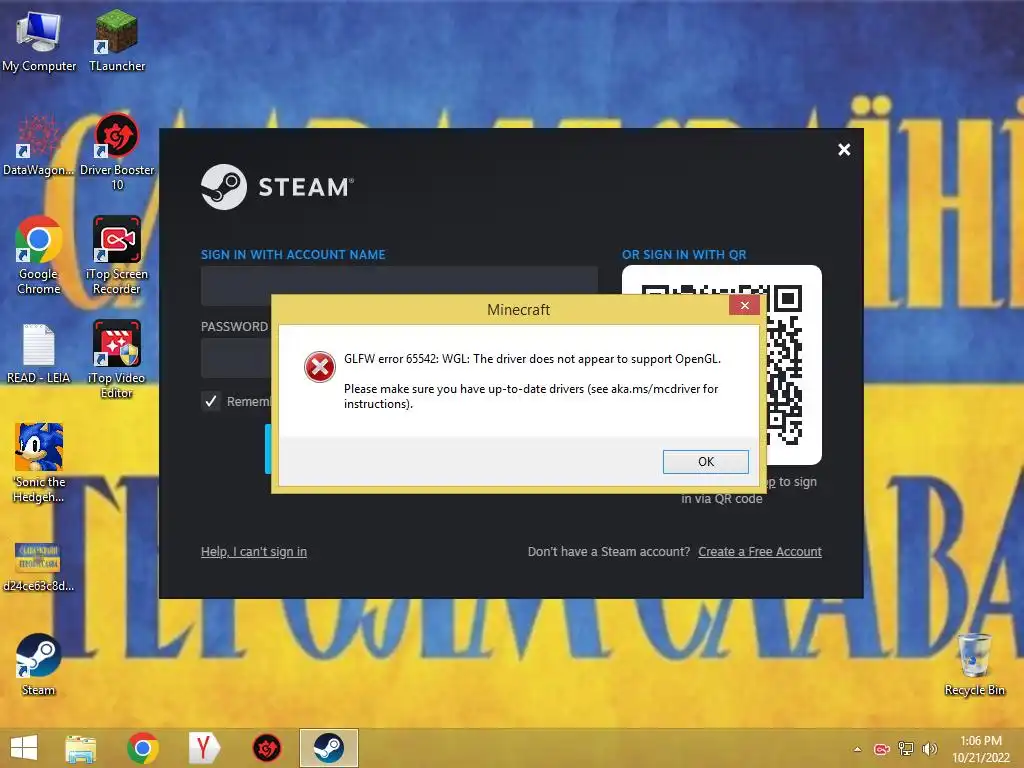Click the Windows Start button

pos(24,748)
